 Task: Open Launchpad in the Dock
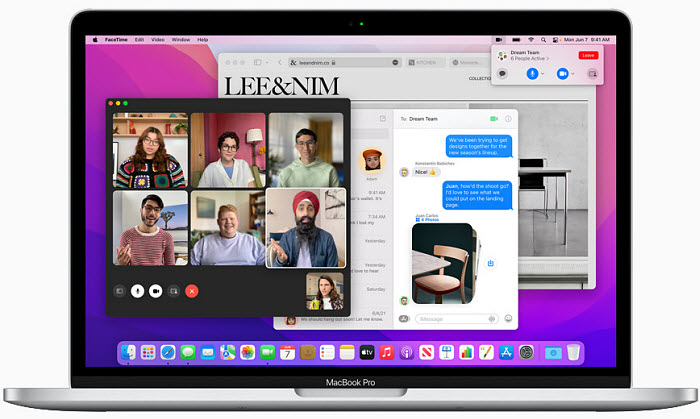tap(148, 353)
